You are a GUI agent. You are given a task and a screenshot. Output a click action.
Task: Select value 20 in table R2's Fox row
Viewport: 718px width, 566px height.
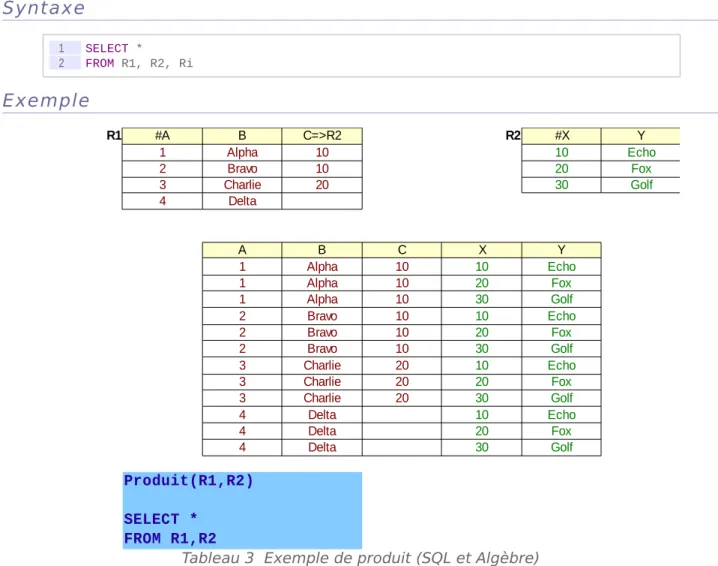561,169
